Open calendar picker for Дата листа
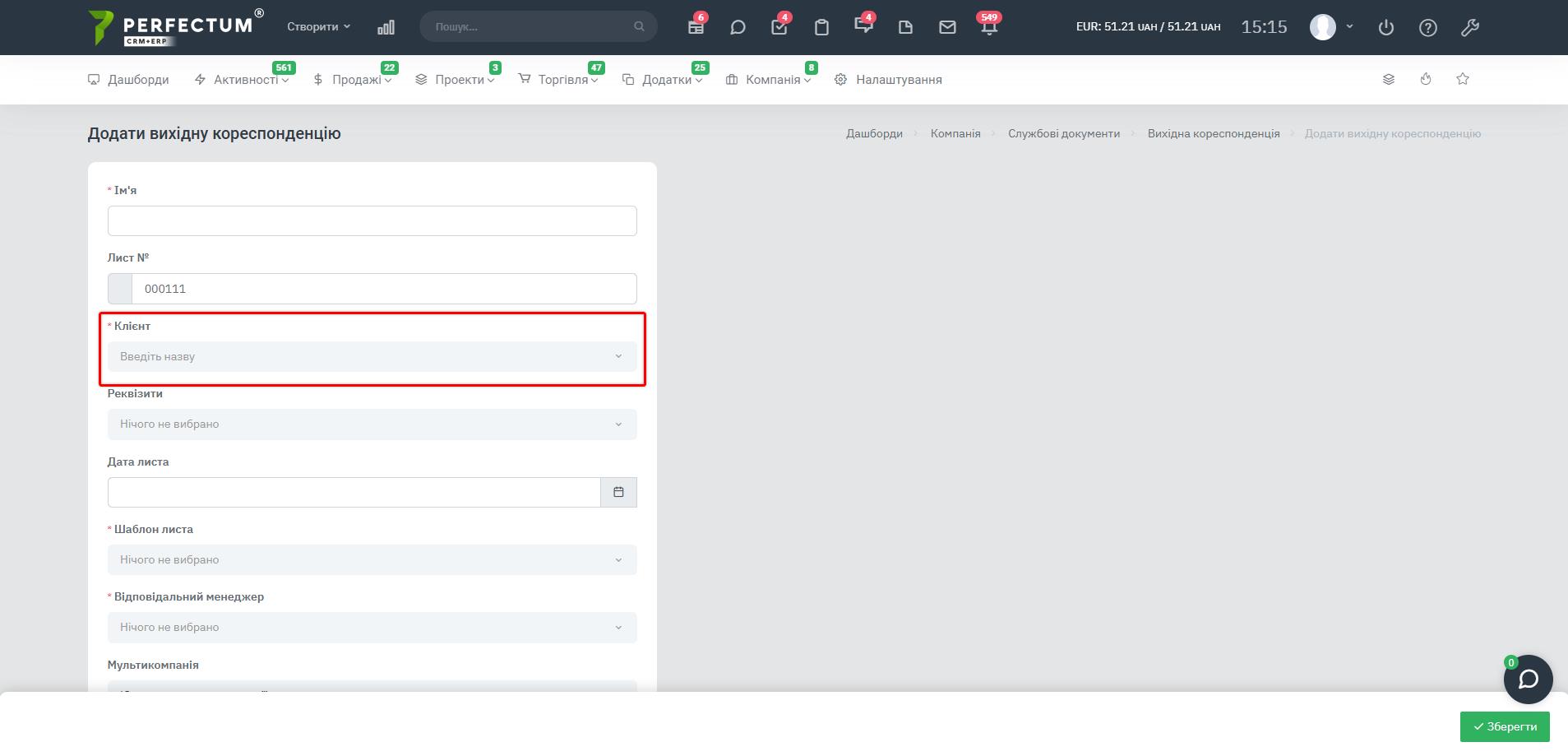Viewport: 1568px width, 756px height. pyautogui.click(x=618, y=492)
